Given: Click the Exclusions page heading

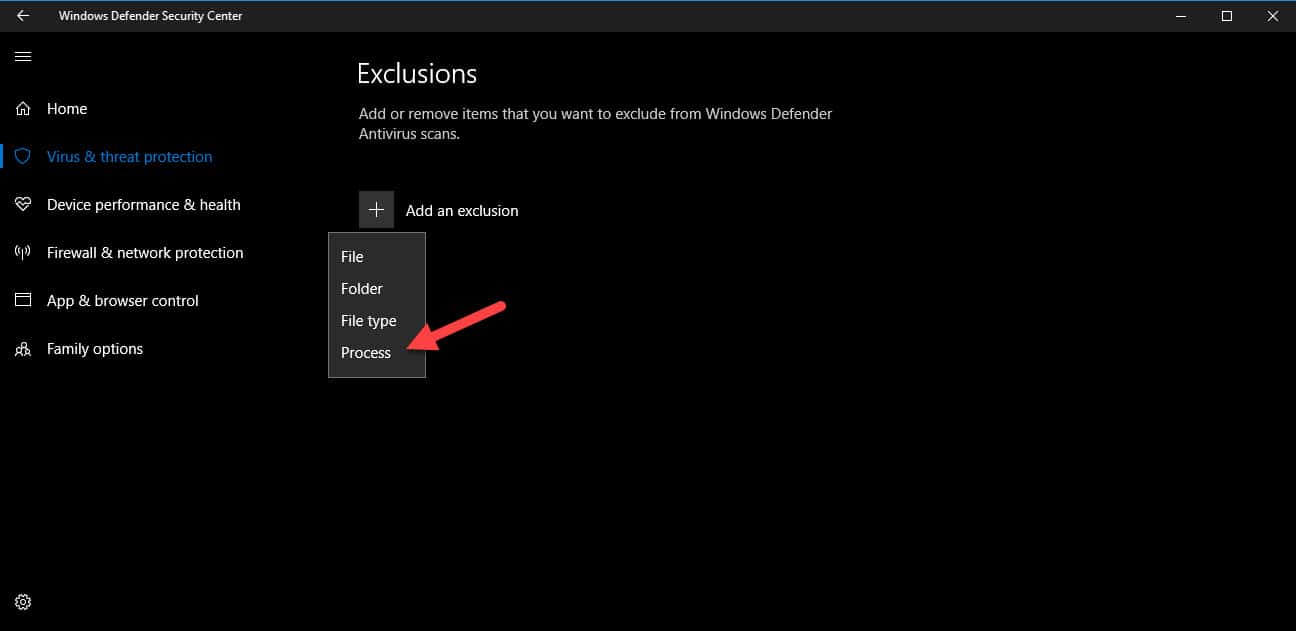Looking at the screenshot, I should 417,74.
